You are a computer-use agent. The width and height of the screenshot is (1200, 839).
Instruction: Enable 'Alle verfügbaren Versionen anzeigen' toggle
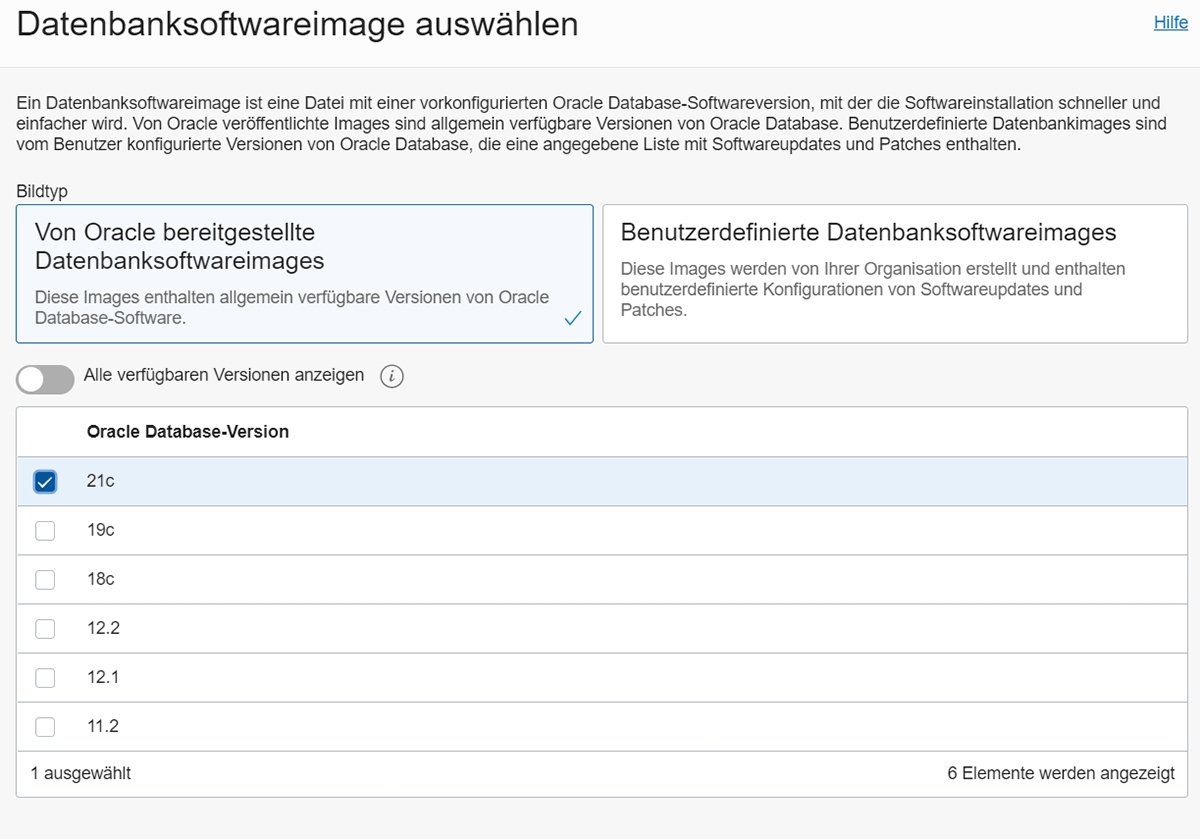pyautogui.click(x=45, y=380)
